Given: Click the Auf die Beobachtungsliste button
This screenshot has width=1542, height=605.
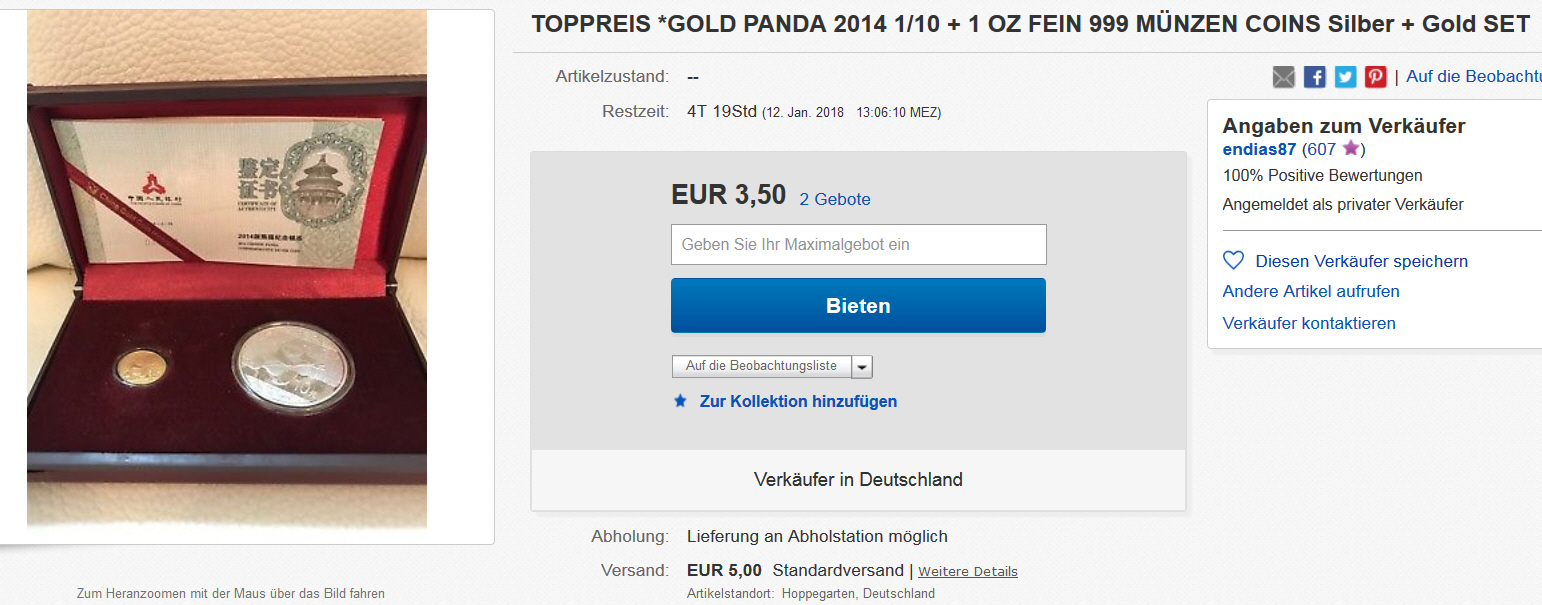Looking at the screenshot, I should point(761,366).
